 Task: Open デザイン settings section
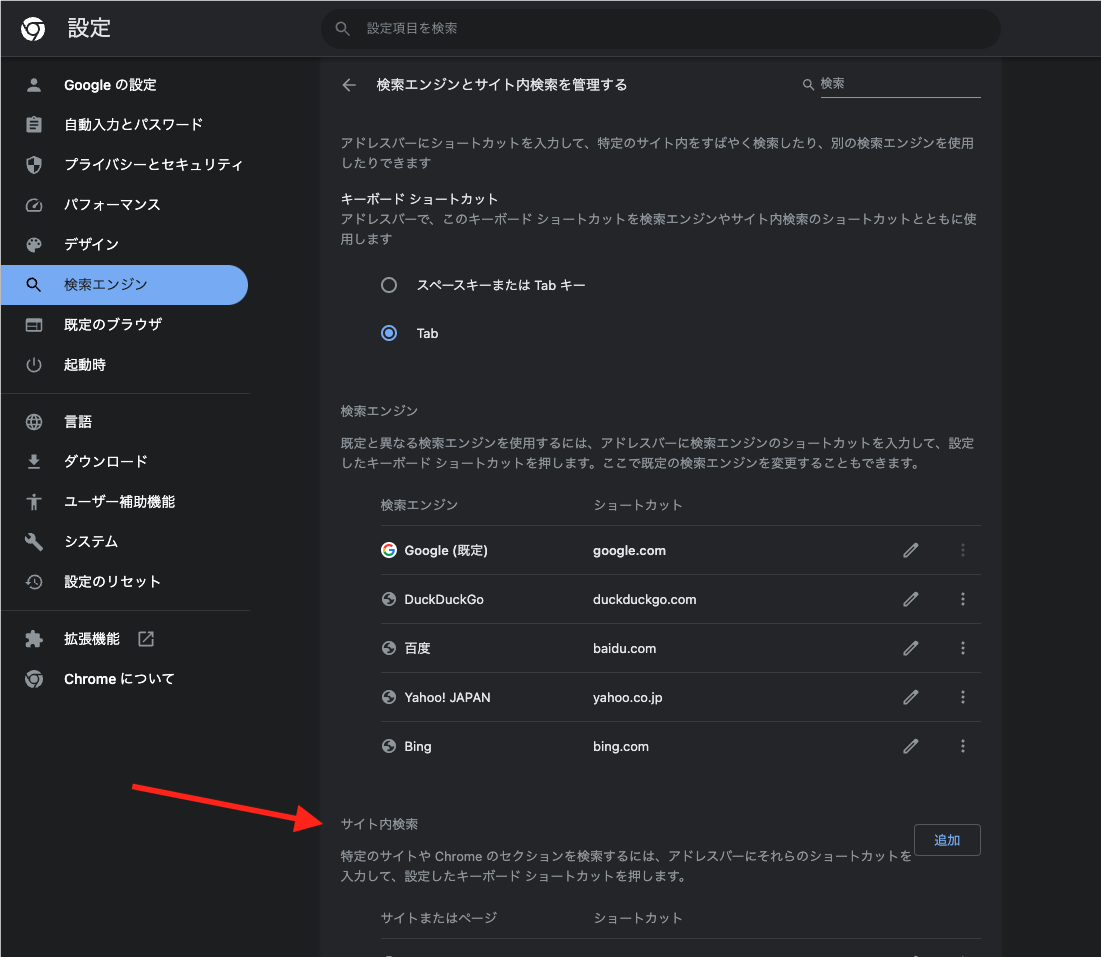[124, 245]
